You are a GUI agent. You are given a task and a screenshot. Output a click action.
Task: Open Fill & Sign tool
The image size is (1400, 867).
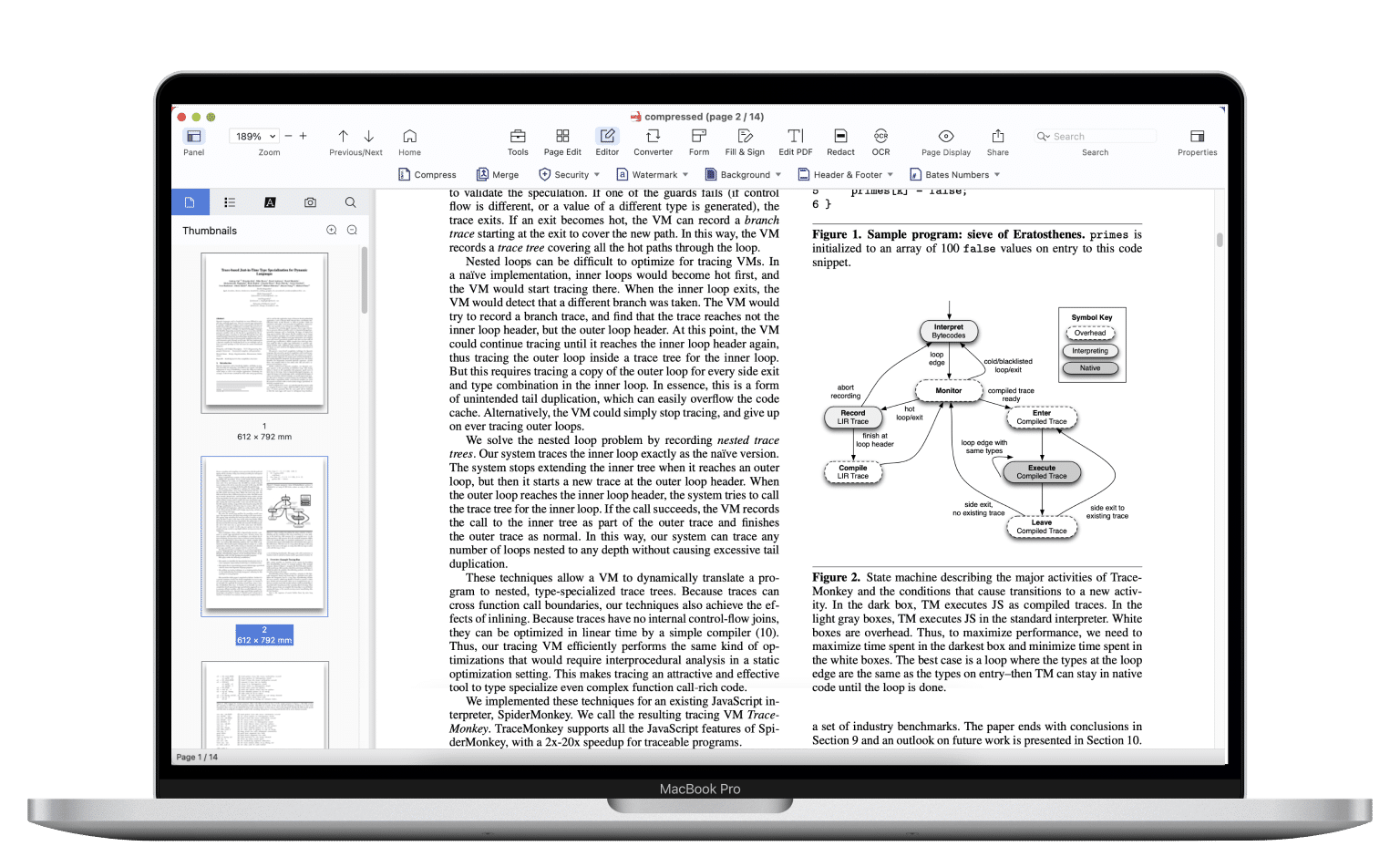[745, 136]
